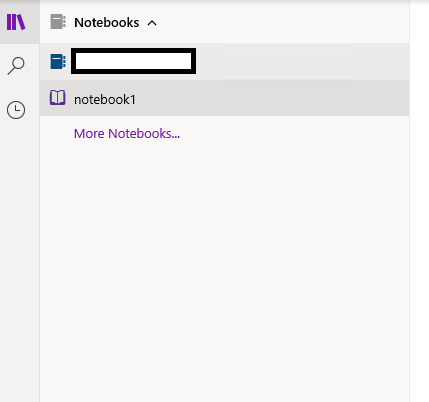Image resolution: width=429 pixels, height=402 pixels.
Task: Open the notebook1 notebook
Action: 224,98
